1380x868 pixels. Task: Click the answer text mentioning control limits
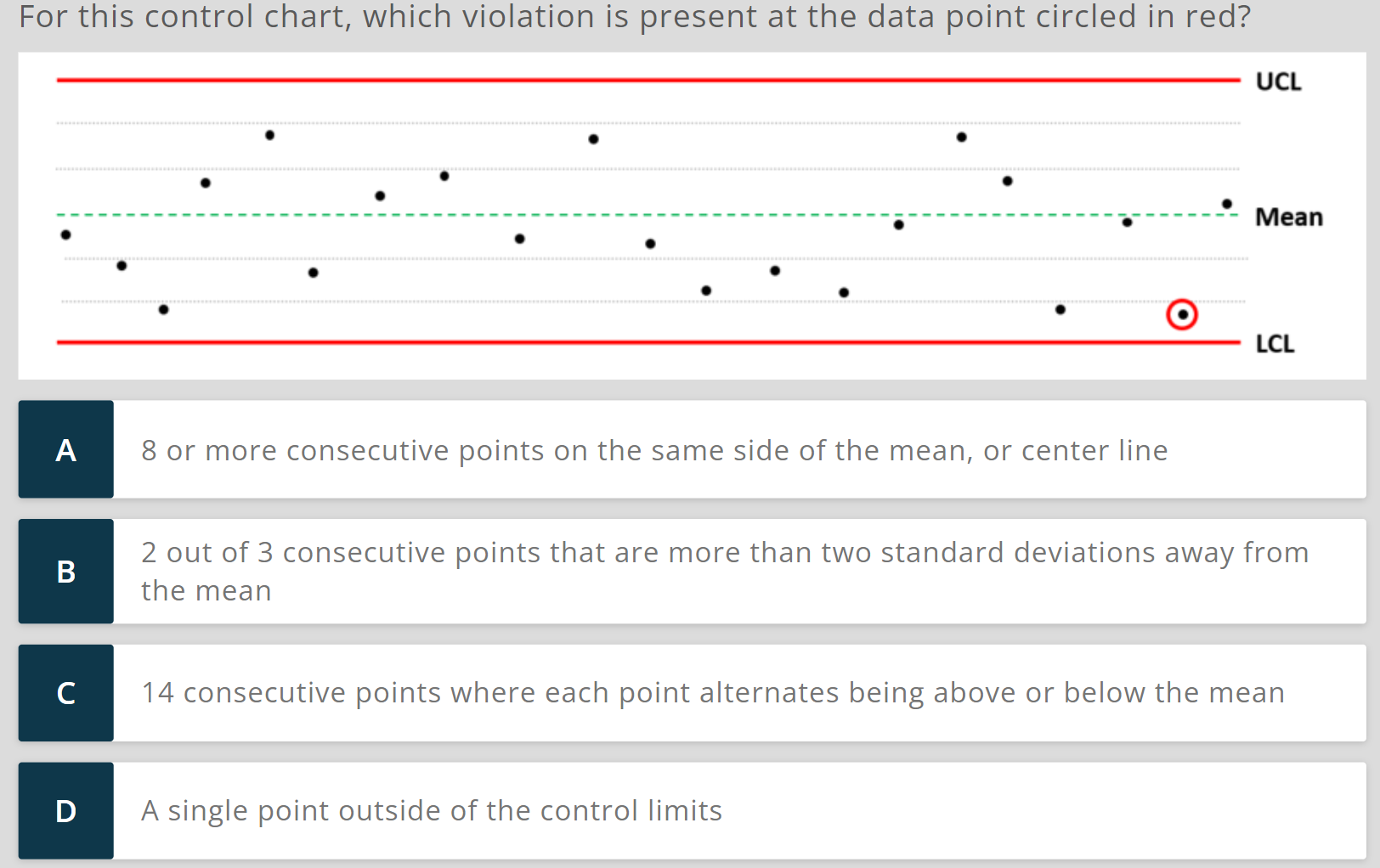pos(432,809)
